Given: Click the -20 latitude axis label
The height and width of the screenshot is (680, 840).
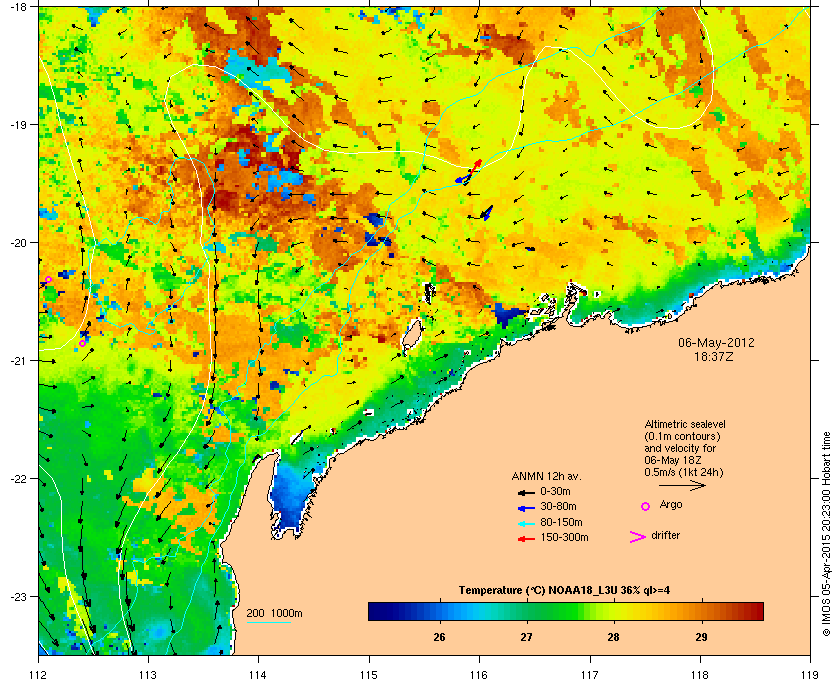Looking at the screenshot, I should pyautogui.click(x=18, y=243).
